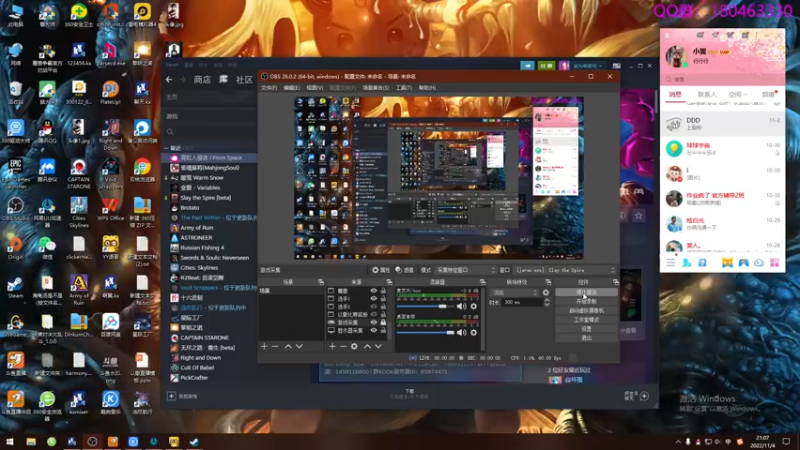Switch to 联系人 tab in QQ

pos(707,94)
